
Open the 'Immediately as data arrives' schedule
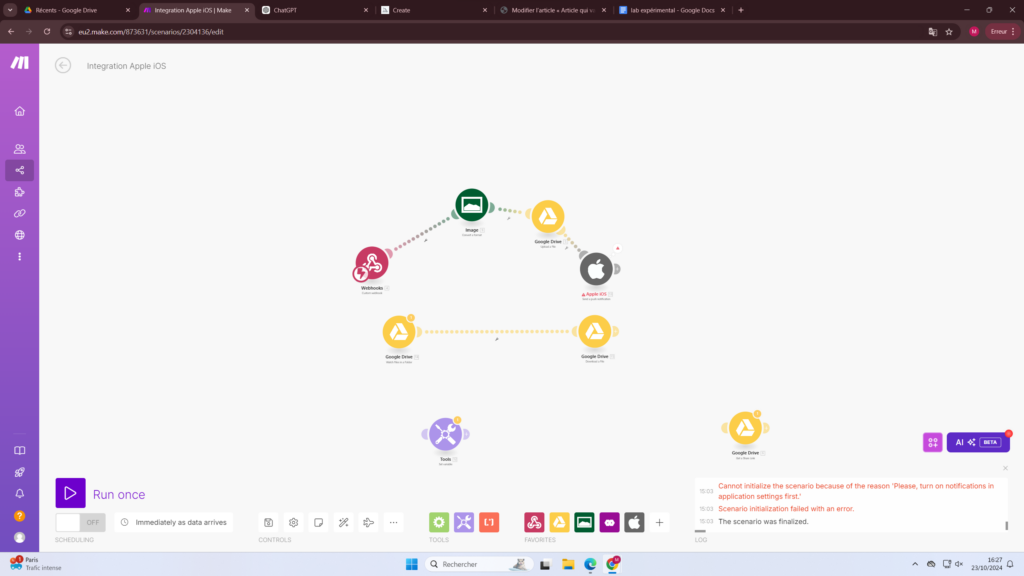click(x=176, y=522)
